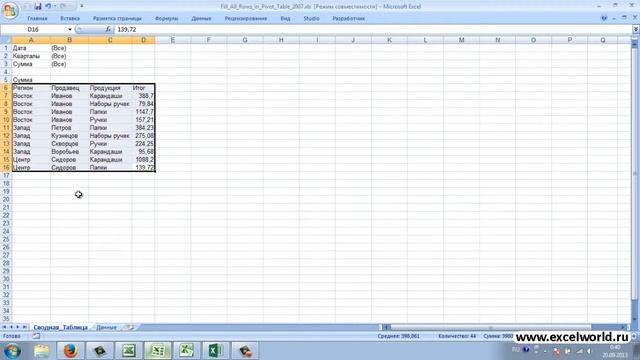This screenshot has height=360, width=640.
Task: Expand the Name Box dropdown
Action: click(70, 29)
